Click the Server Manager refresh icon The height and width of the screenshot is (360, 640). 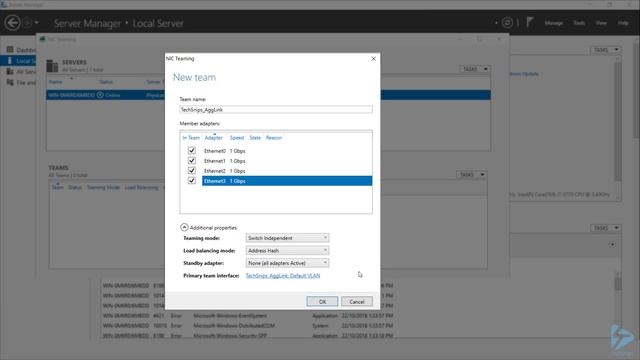tap(507, 23)
